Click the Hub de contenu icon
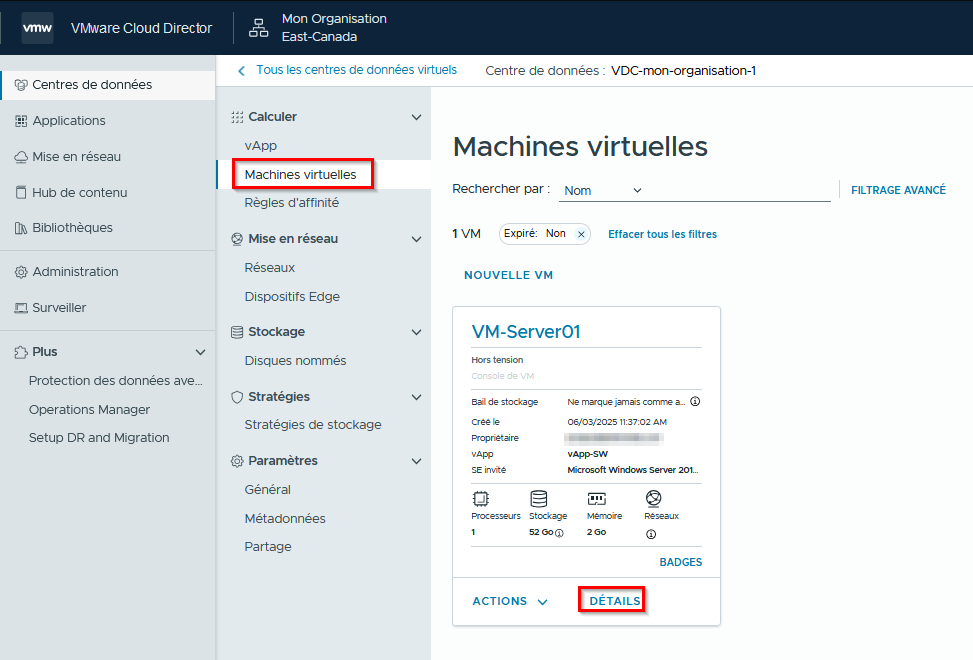This screenshot has width=973, height=660. pyautogui.click(x=21, y=192)
